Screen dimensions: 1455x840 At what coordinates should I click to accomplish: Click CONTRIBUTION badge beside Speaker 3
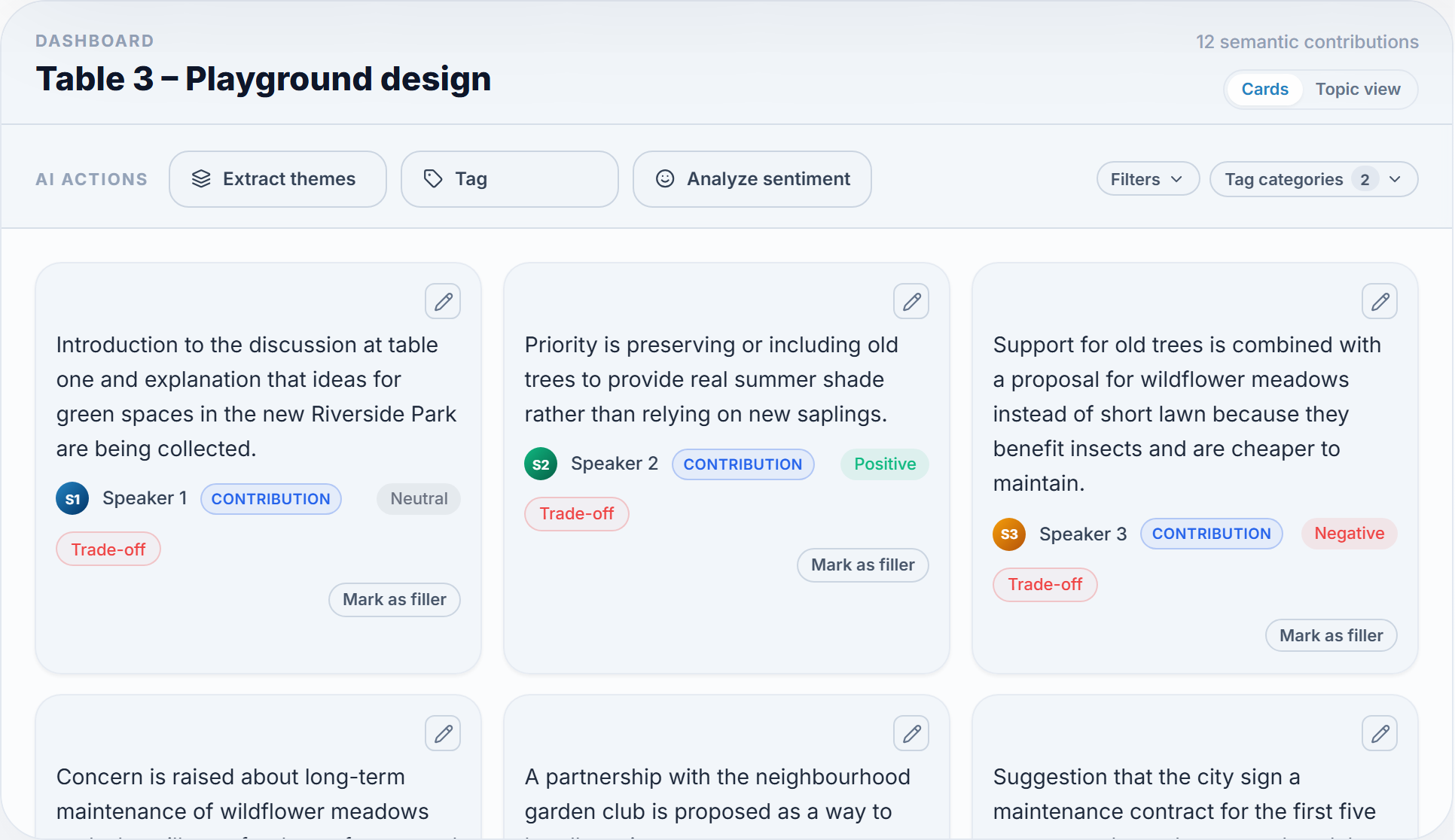point(1212,534)
